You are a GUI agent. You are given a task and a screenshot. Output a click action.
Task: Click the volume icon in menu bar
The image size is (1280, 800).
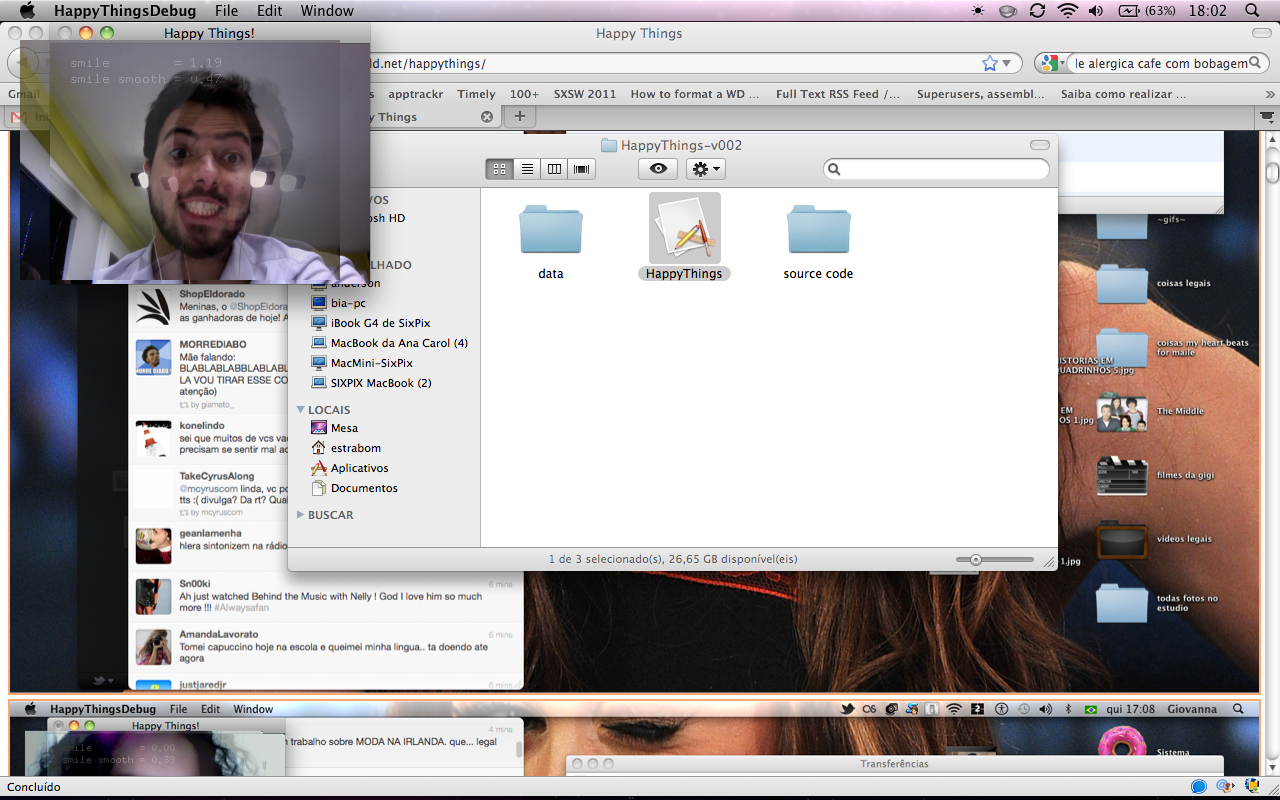1096,11
